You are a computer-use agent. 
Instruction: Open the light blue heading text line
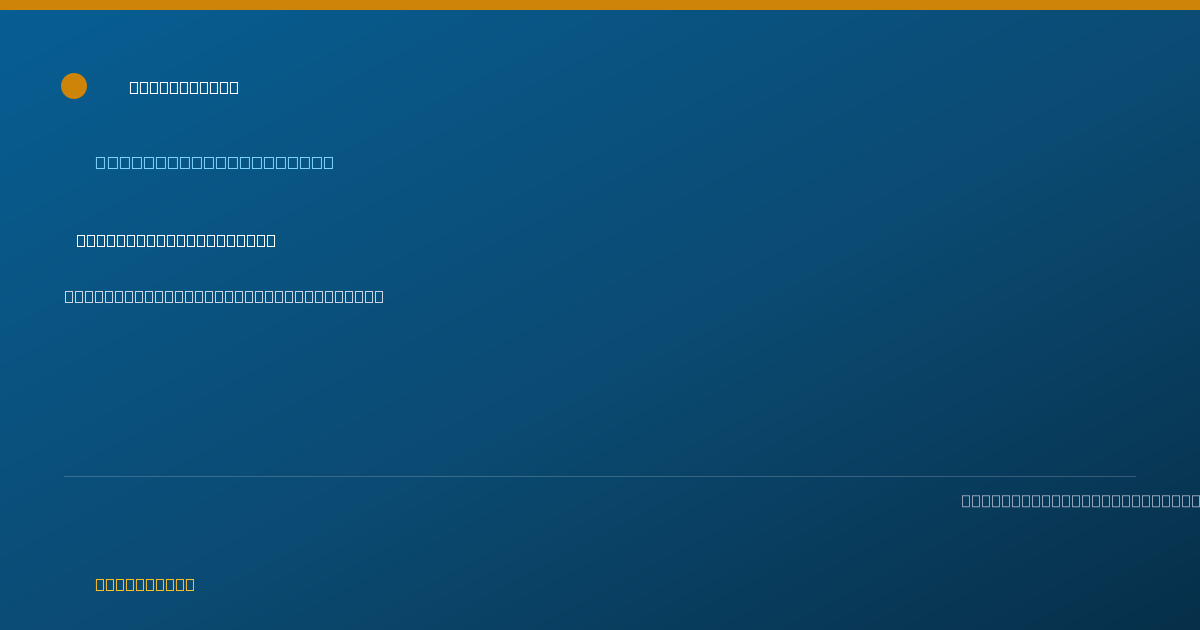click(x=214, y=162)
